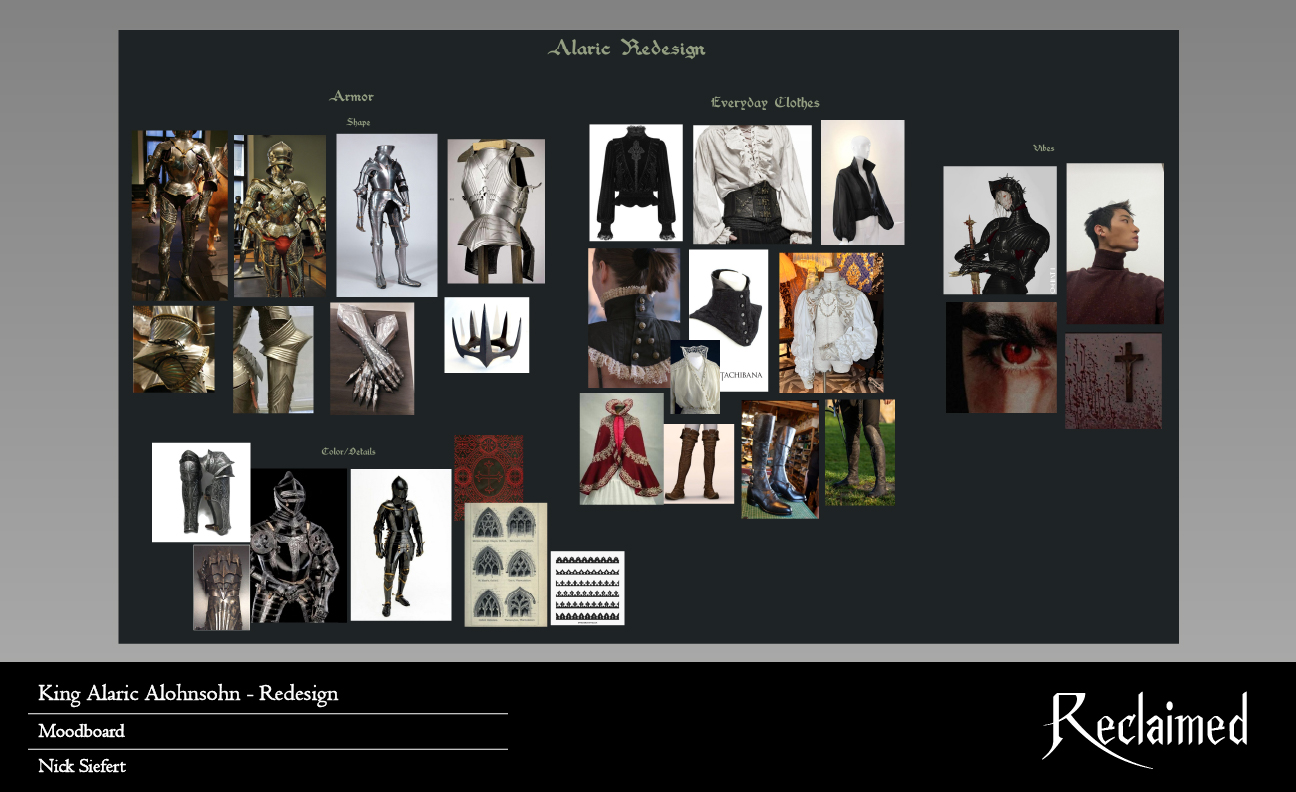Image resolution: width=1296 pixels, height=792 pixels.
Task: Select the brown thigh-high boots image
Action: pyautogui.click(x=699, y=463)
